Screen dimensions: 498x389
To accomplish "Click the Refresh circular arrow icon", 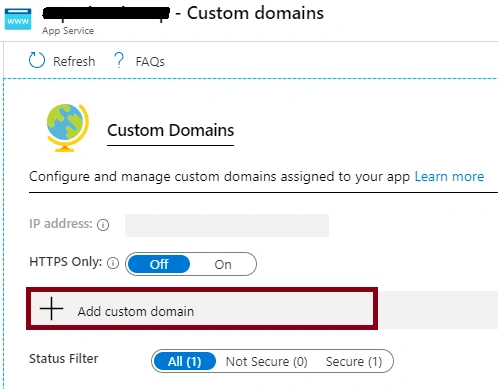I will pos(37,60).
